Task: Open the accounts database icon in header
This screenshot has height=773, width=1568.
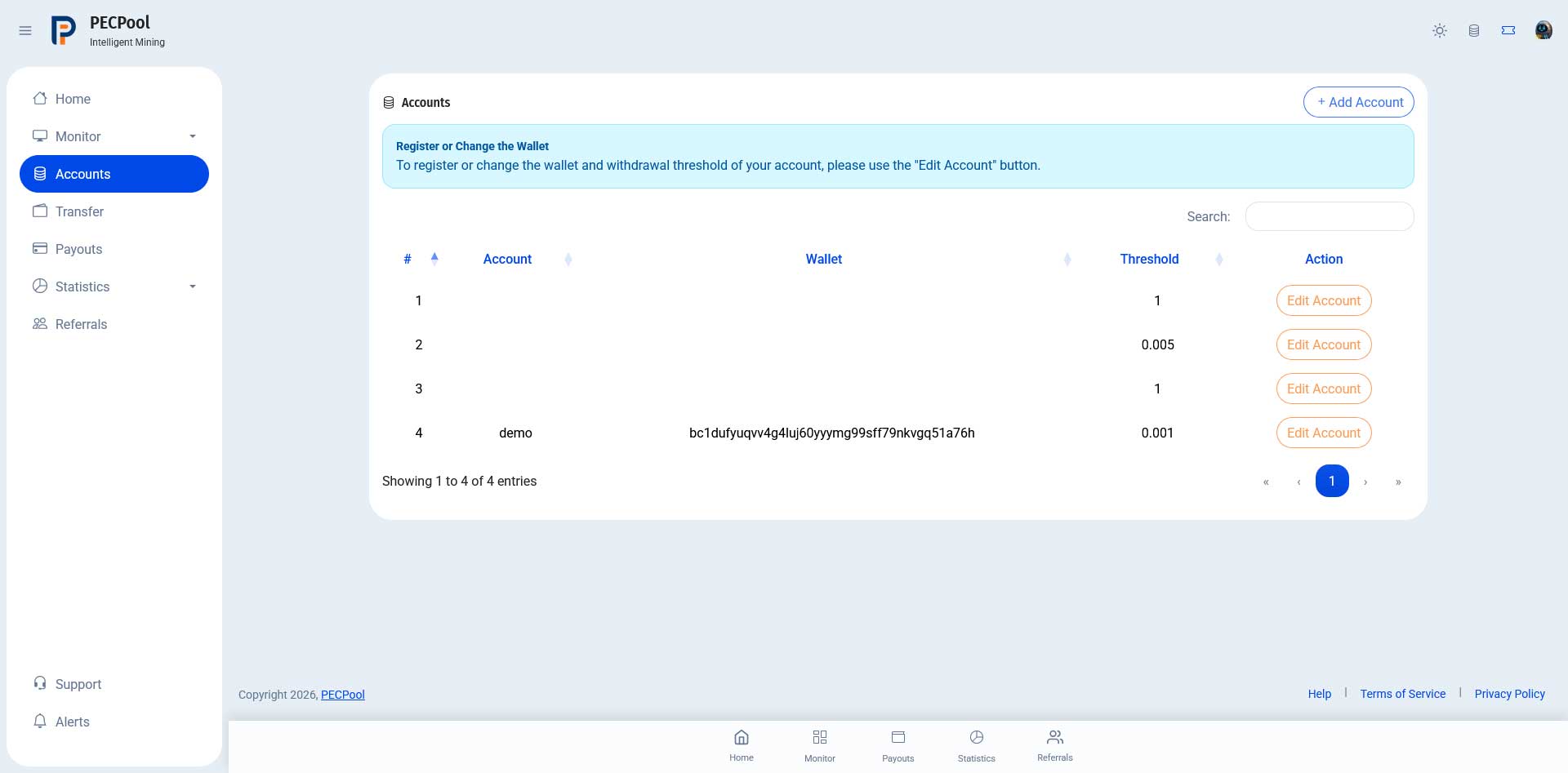Action: pyautogui.click(x=1474, y=31)
